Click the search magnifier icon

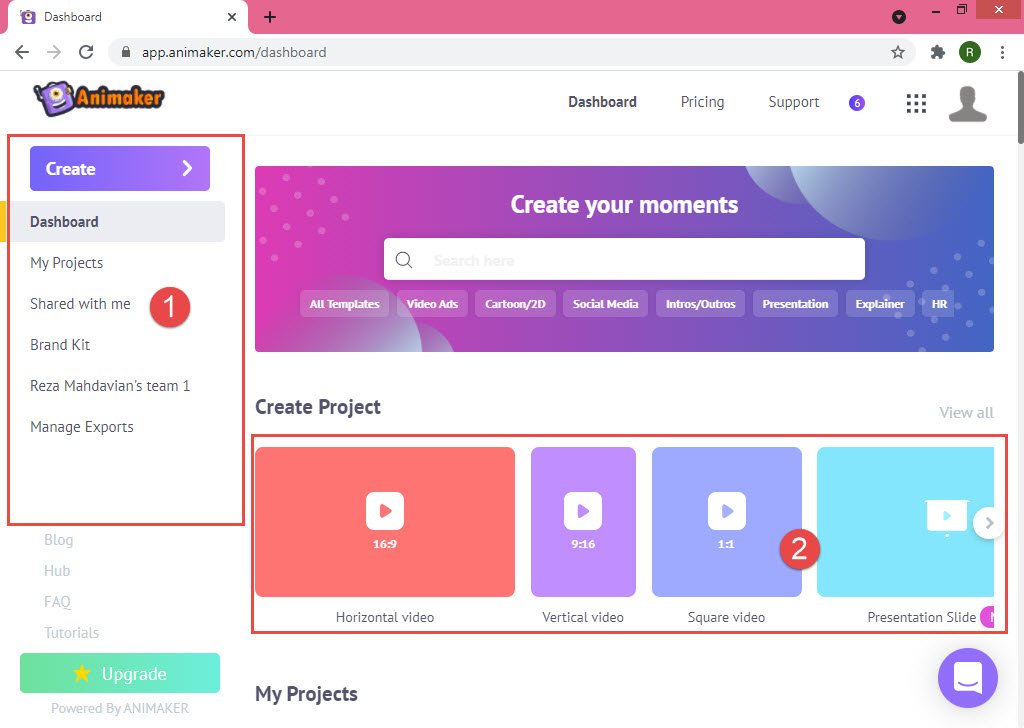pyautogui.click(x=404, y=260)
